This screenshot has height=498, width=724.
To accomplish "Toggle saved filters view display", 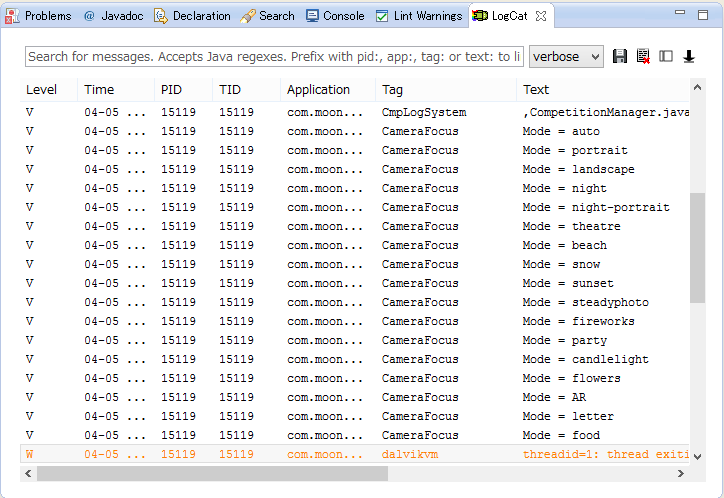I will coord(665,56).
